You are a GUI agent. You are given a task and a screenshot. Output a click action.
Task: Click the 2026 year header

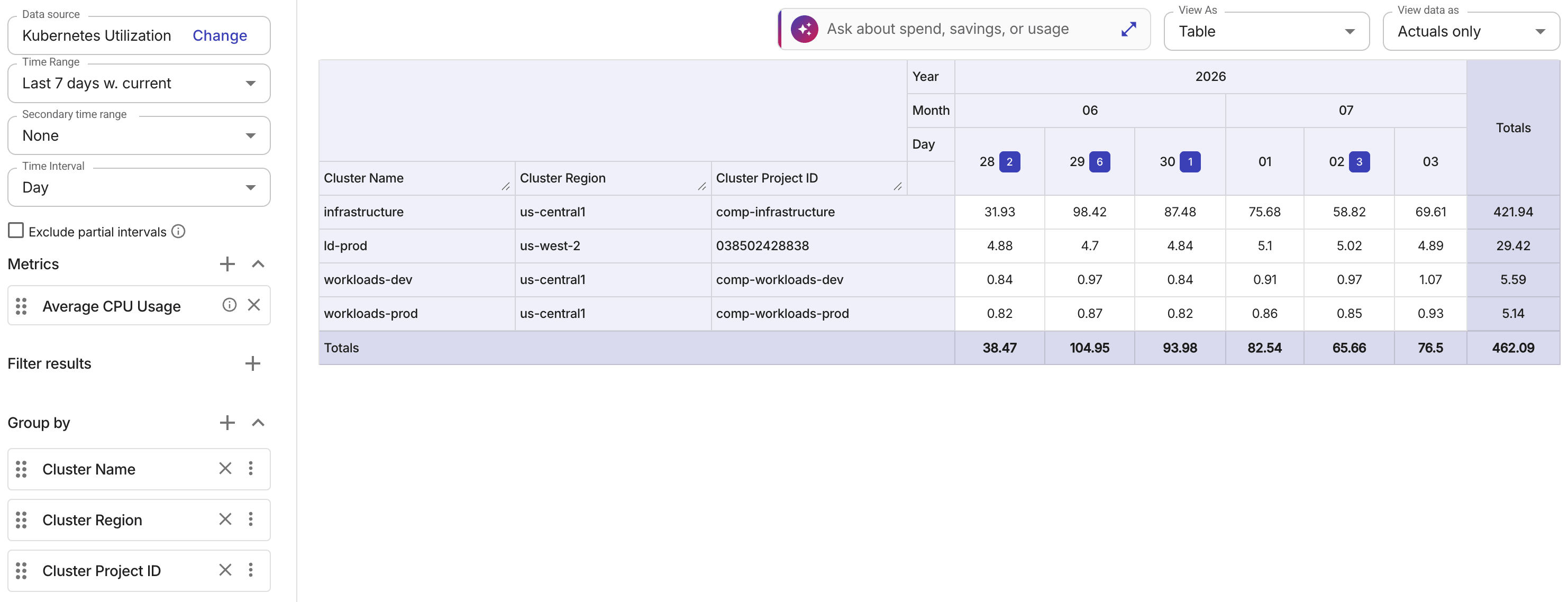1210,77
